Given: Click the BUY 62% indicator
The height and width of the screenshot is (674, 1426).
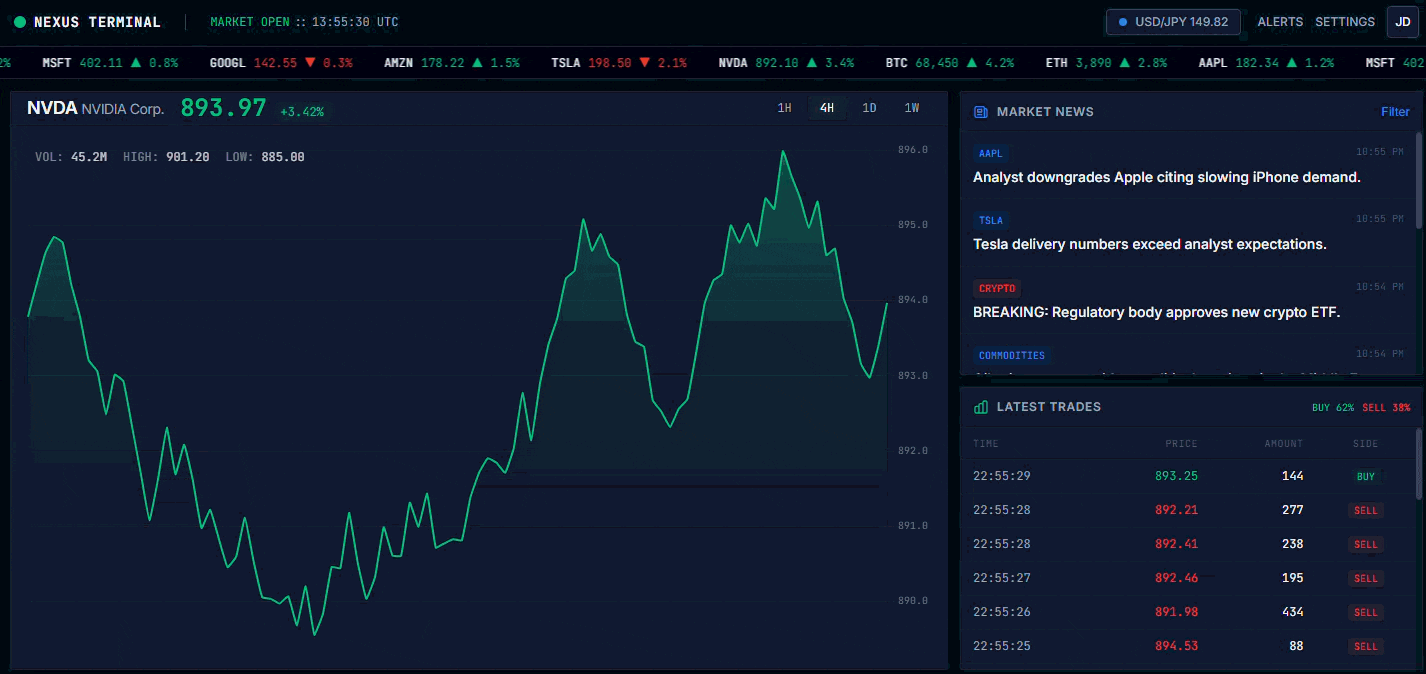Looking at the screenshot, I should [x=1333, y=408].
